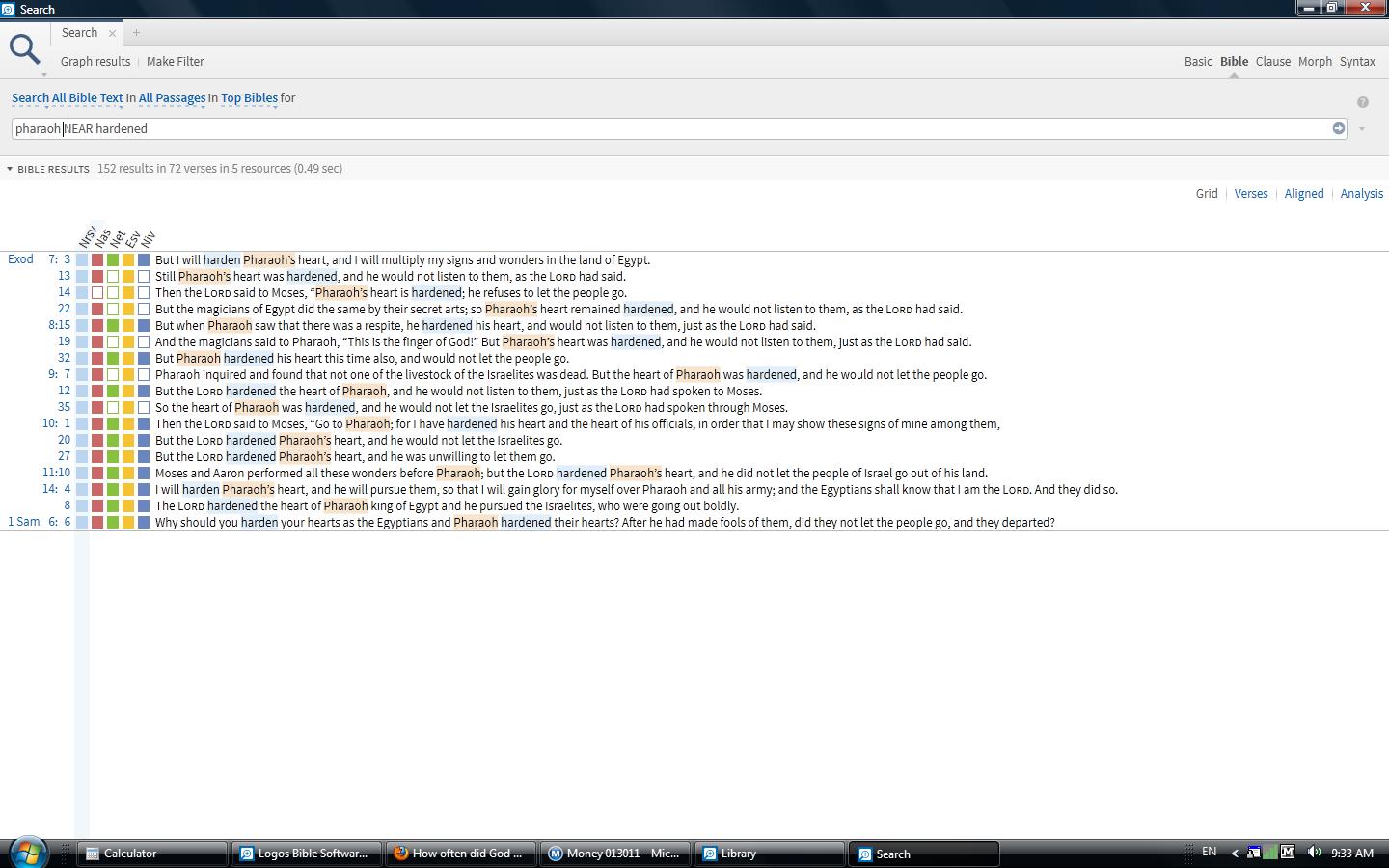Show hidden tray icons chevron

[x=1235, y=853]
